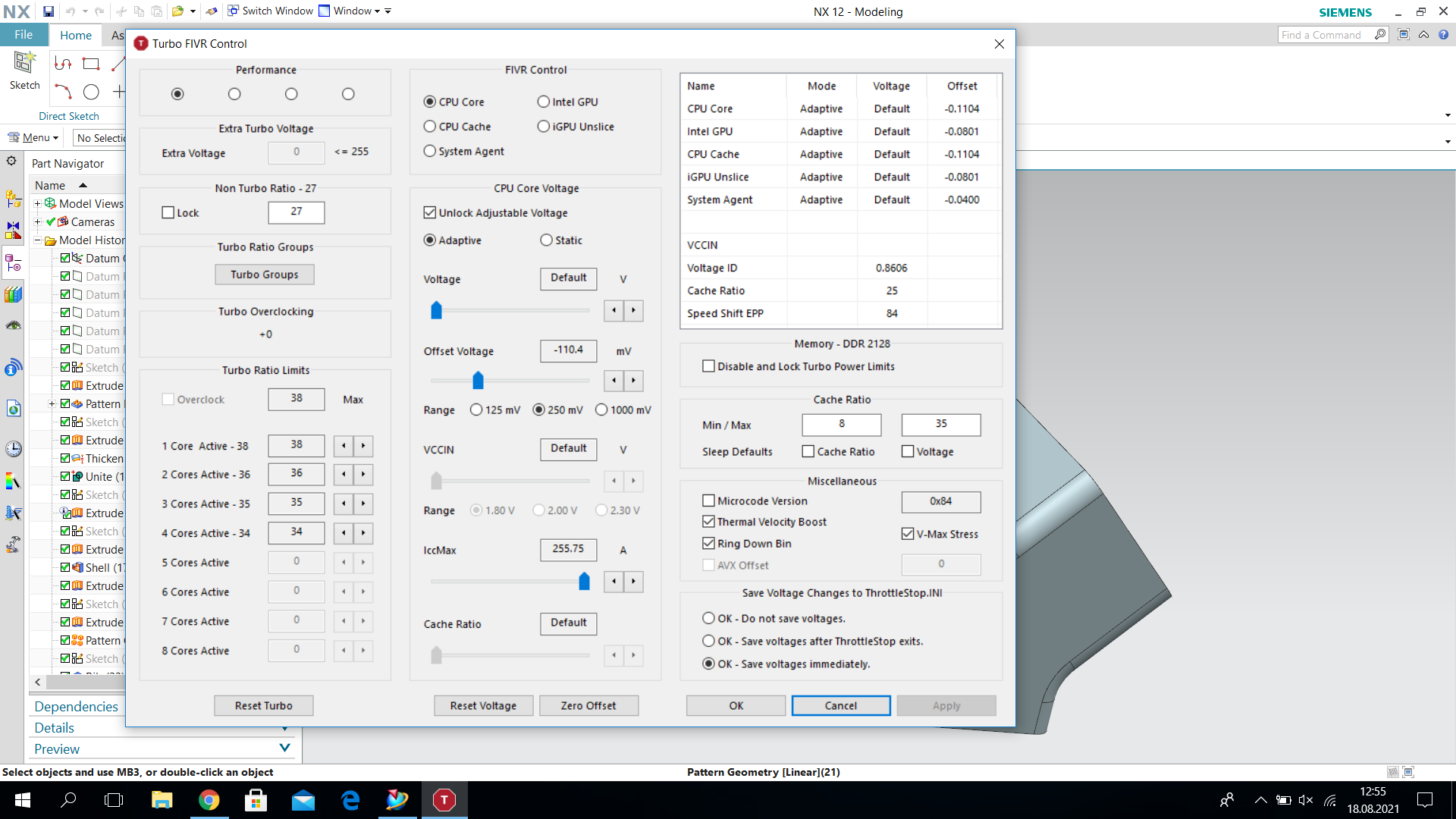Open the History clock icon in sidebar
The height and width of the screenshot is (819, 1456).
point(14,449)
